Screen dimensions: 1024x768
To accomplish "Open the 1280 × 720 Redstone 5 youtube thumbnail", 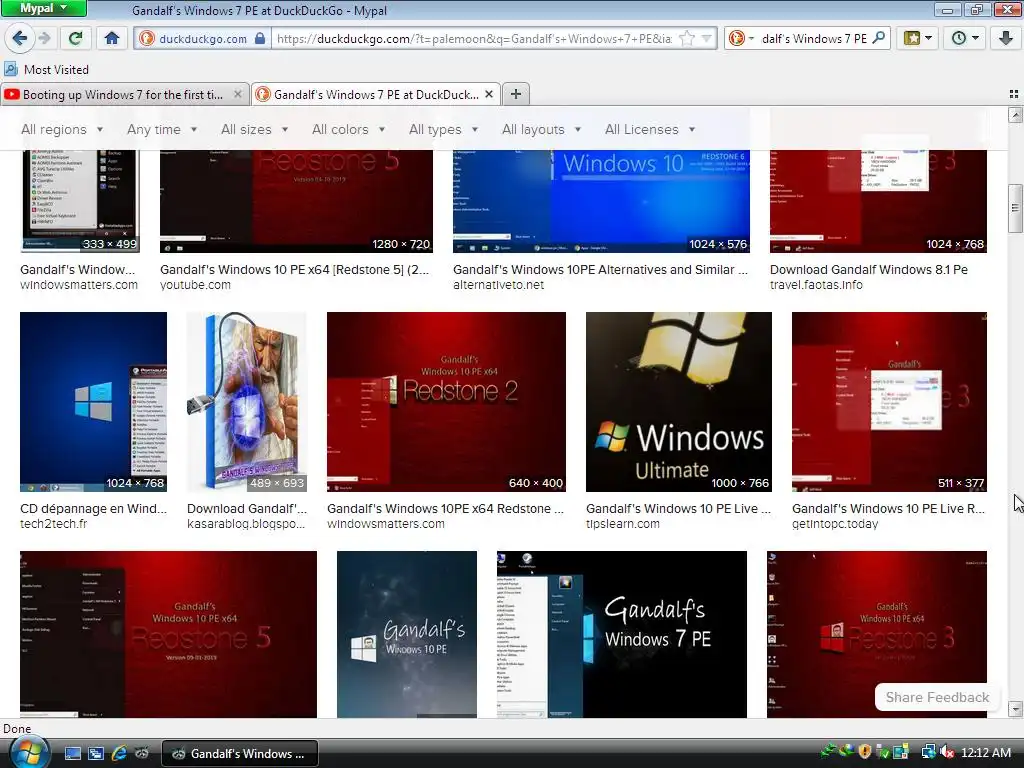I will tap(296, 201).
